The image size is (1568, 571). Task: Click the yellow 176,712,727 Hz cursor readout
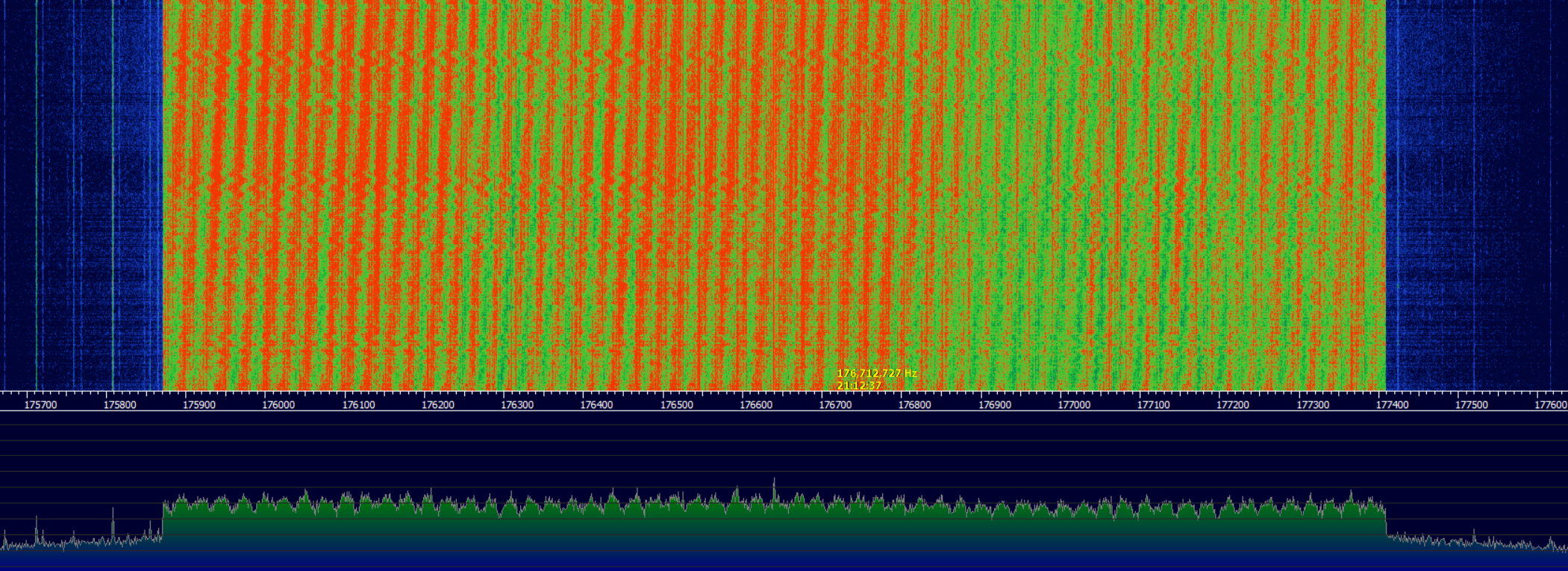[x=877, y=373]
